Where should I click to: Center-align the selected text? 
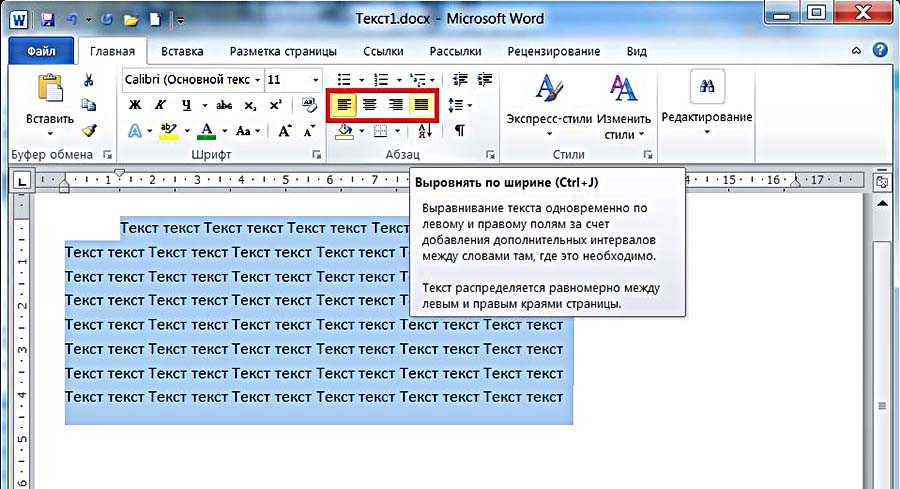(x=369, y=104)
